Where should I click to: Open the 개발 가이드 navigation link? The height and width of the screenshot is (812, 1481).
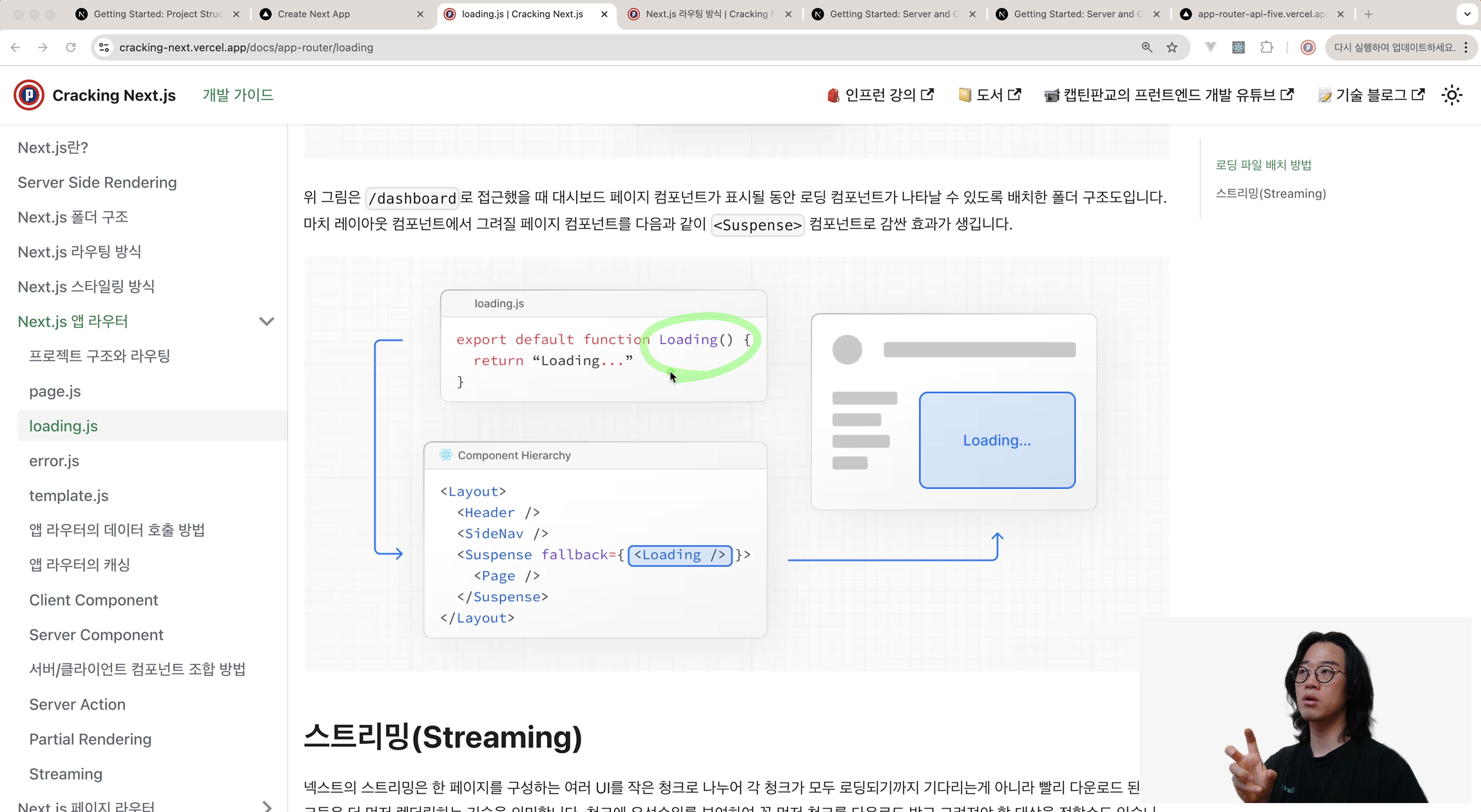tap(237, 95)
